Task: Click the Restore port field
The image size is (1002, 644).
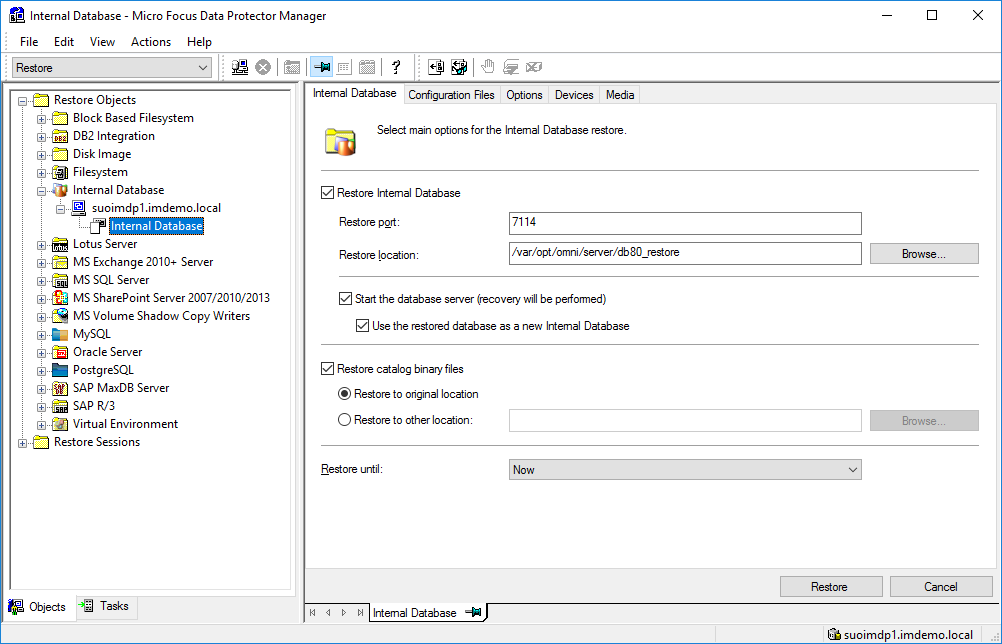Action: click(x=685, y=223)
